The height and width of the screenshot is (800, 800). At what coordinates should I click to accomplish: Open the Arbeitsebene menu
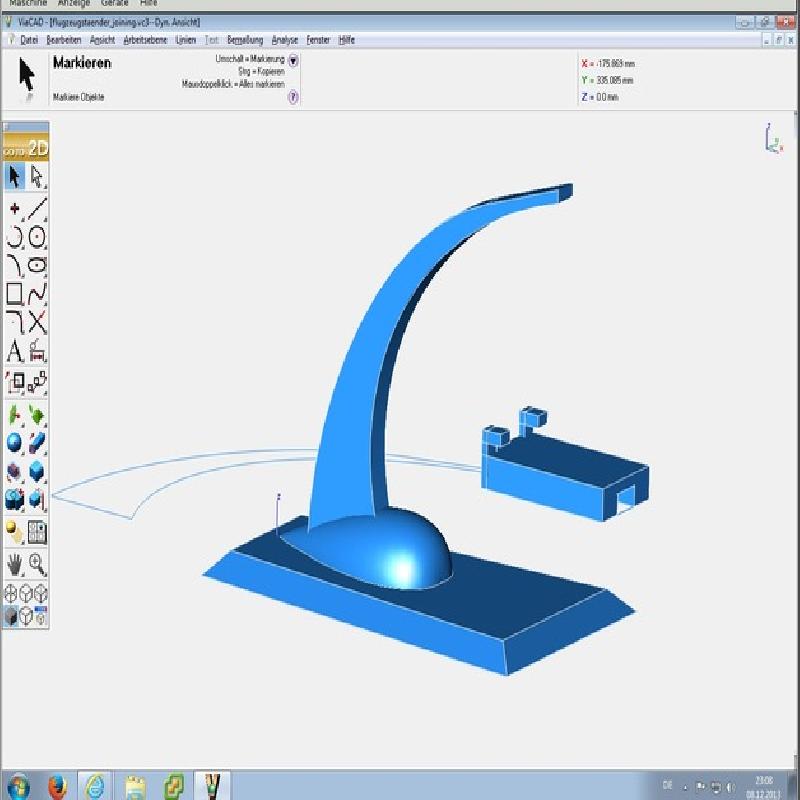(145, 40)
